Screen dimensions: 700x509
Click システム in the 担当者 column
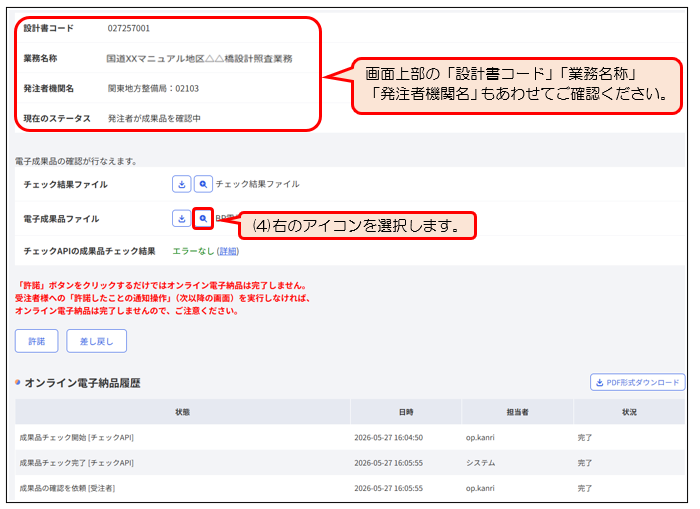click(480, 463)
